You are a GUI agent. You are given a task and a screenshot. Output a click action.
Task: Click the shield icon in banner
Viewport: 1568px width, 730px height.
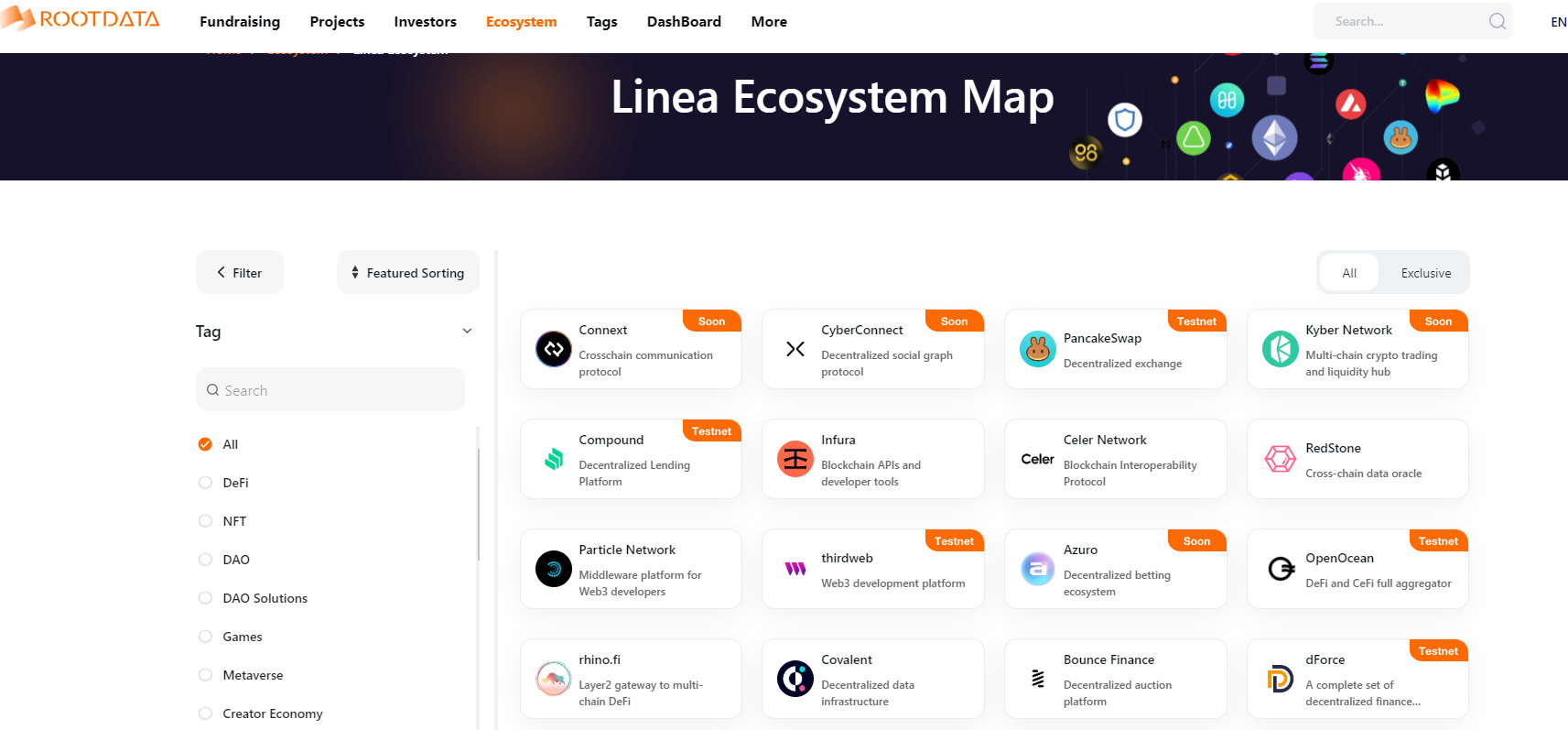(1125, 119)
